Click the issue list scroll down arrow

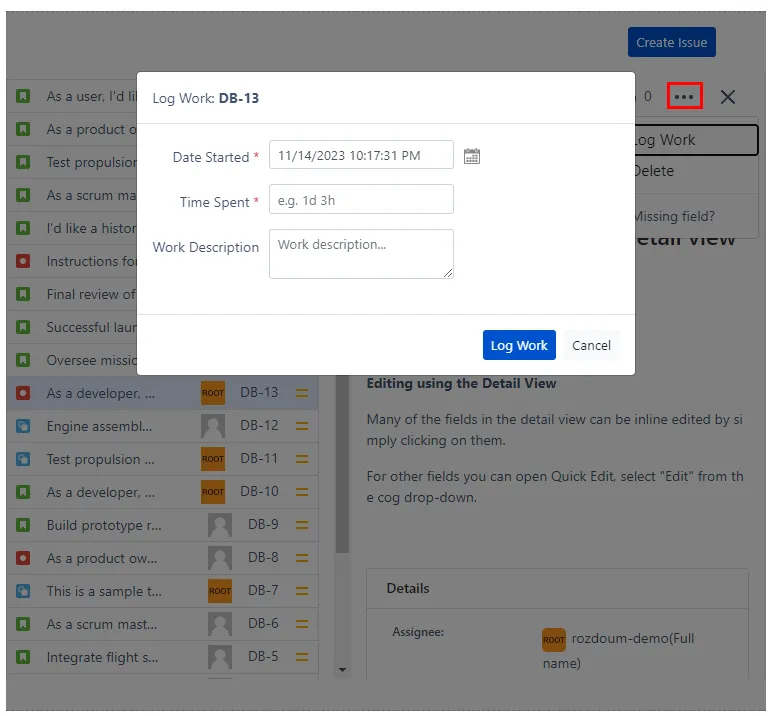[342, 670]
